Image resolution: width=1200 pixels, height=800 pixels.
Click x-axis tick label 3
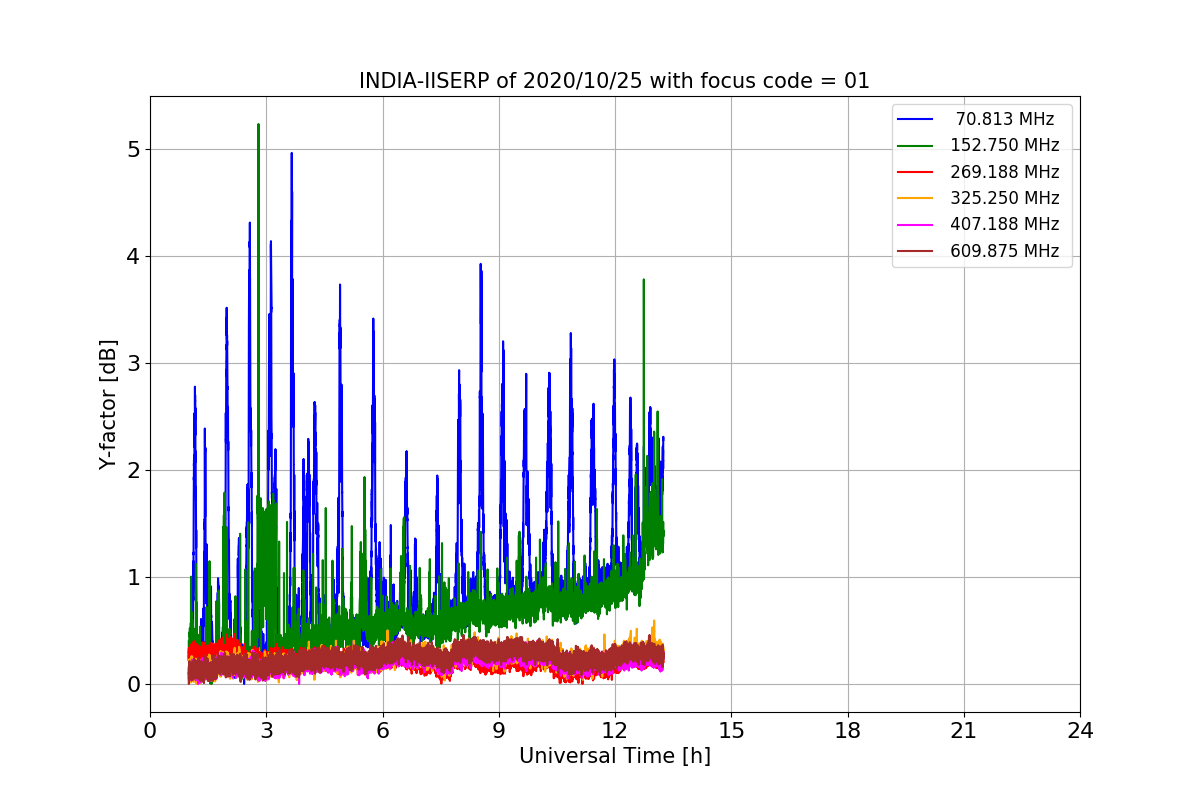click(x=266, y=731)
